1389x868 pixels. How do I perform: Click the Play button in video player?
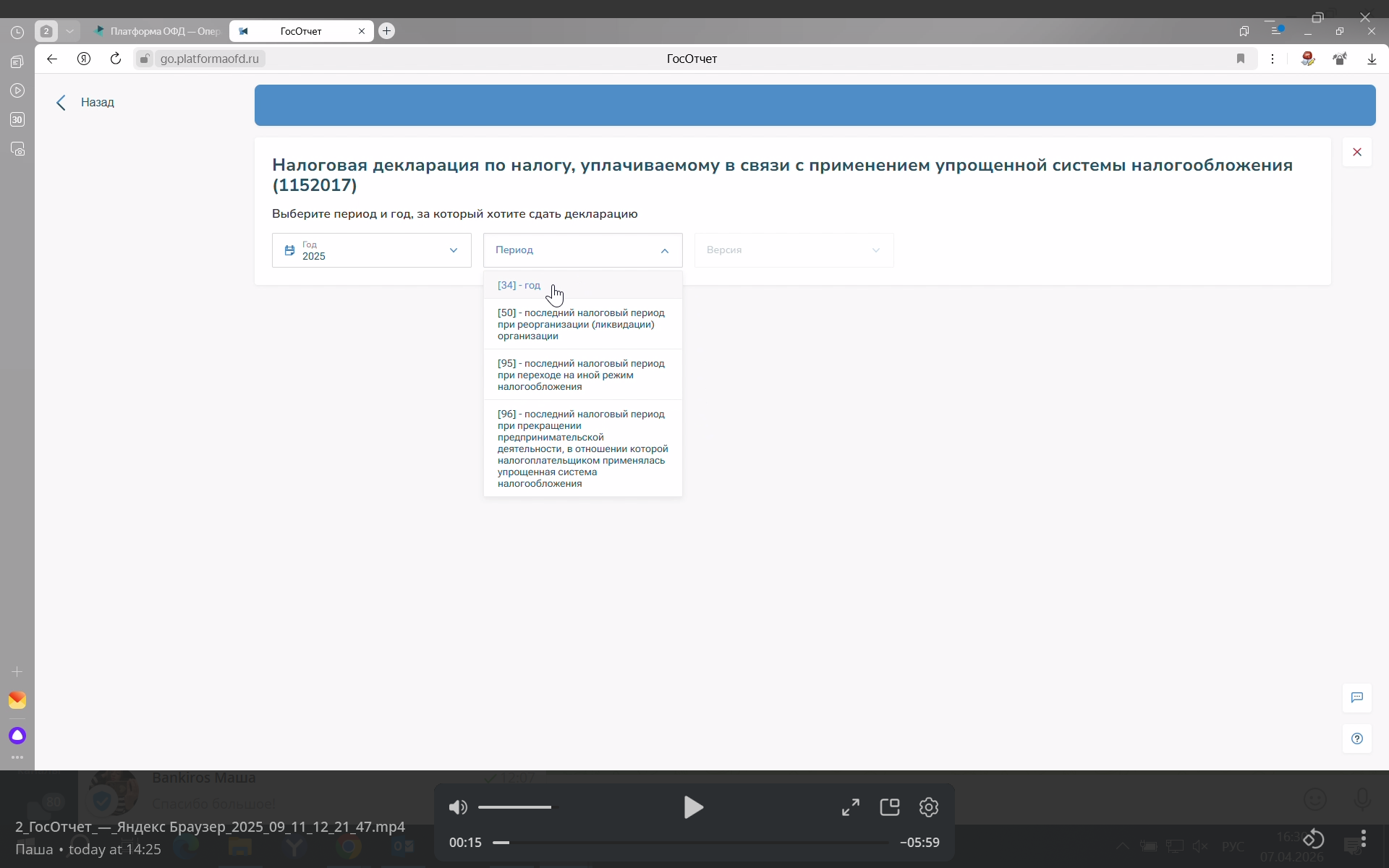pyautogui.click(x=693, y=807)
